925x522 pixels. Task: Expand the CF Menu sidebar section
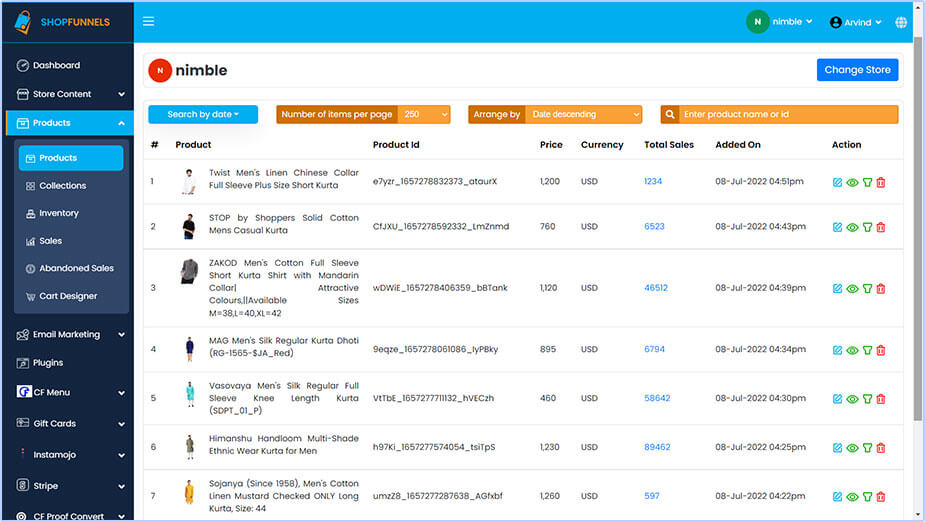(70, 392)
